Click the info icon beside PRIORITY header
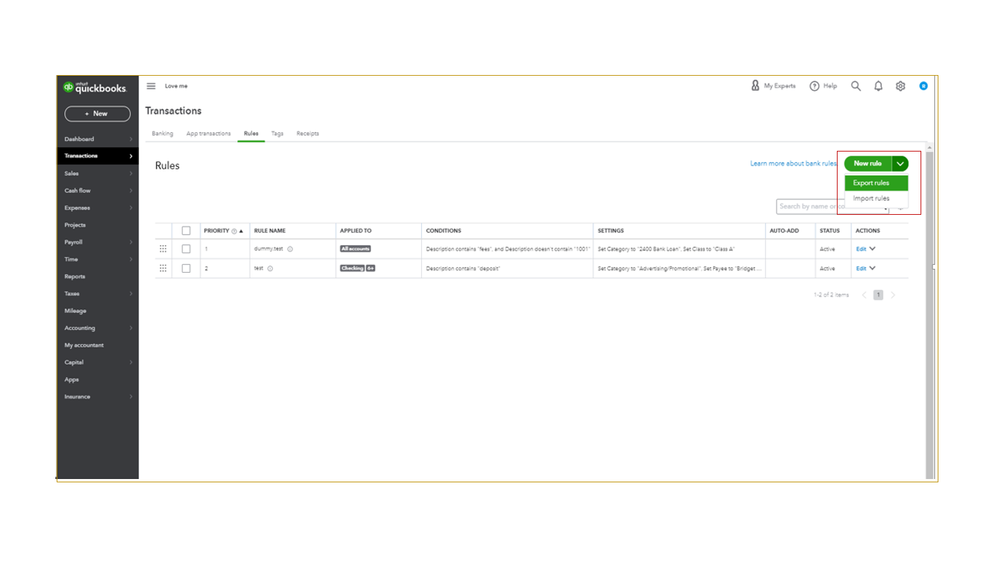This screenshot has height=562, width=999. click(234, 231)
